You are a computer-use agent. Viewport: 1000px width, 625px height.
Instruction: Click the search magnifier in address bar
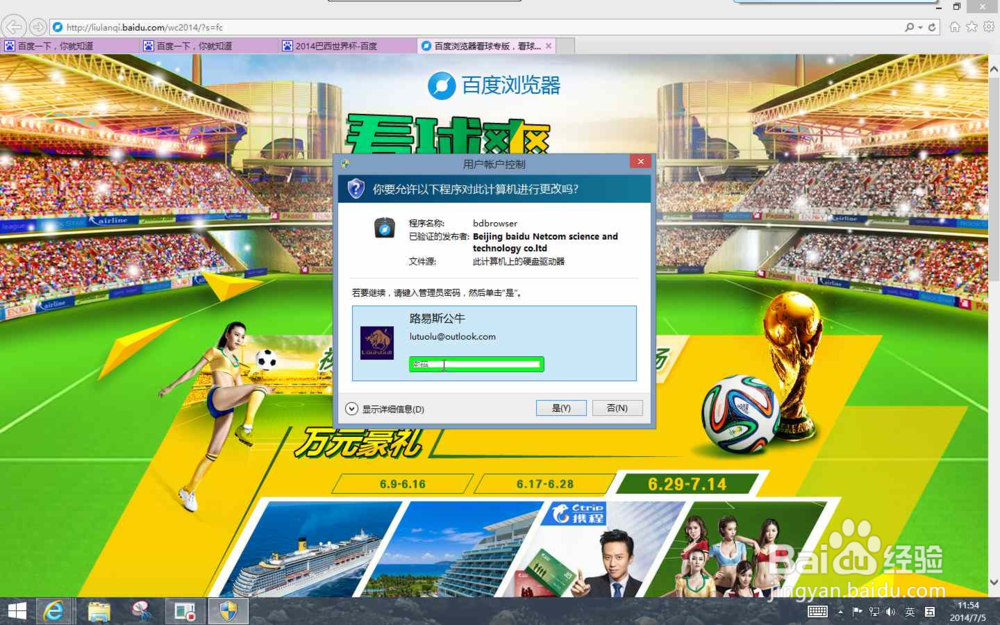[x=909, y=27]
